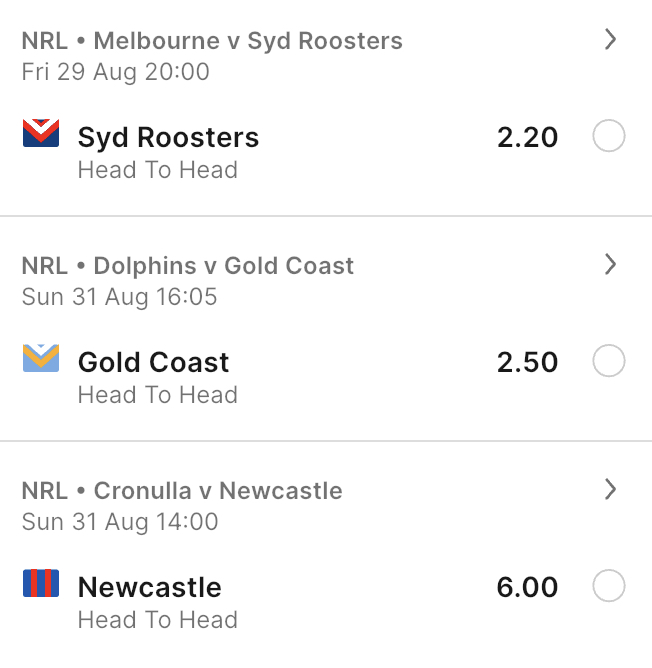Open Melbourne v Syd Roosters chevron

[611, 40]
